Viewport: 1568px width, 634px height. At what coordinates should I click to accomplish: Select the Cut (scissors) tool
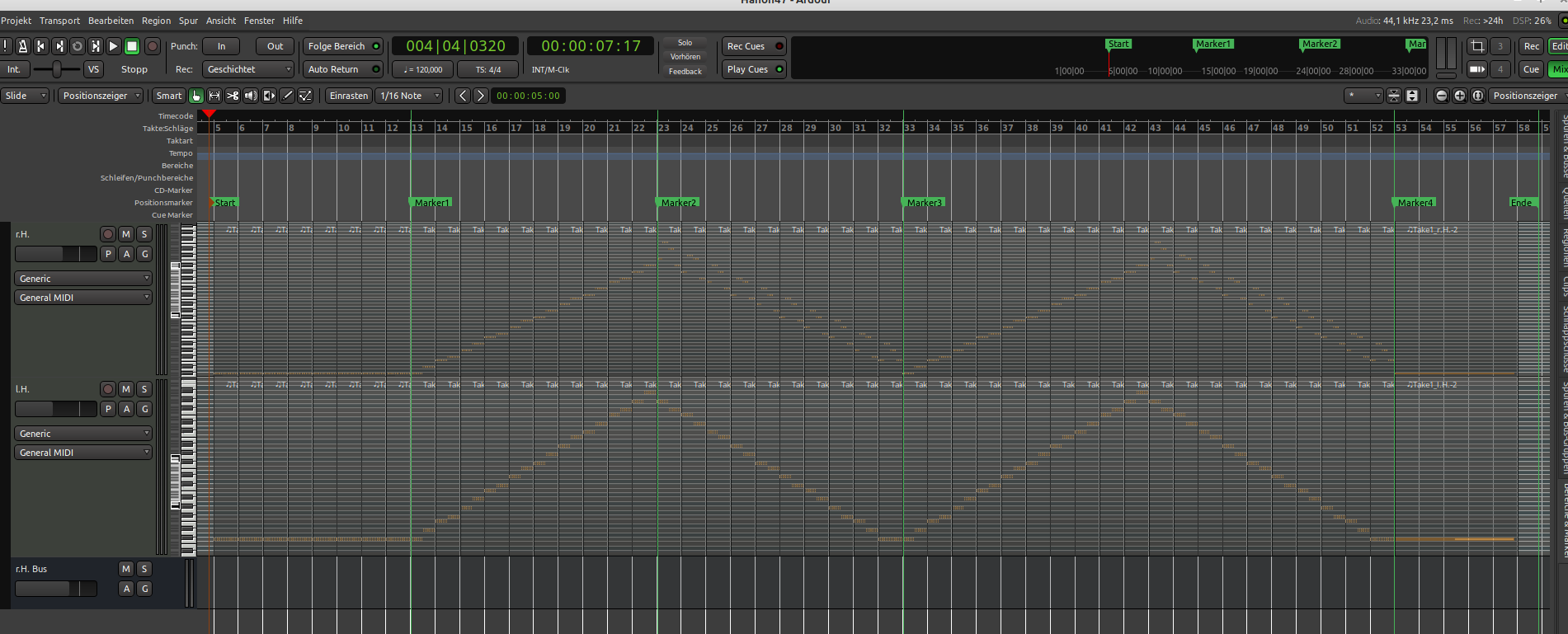[x=233, y=96]
